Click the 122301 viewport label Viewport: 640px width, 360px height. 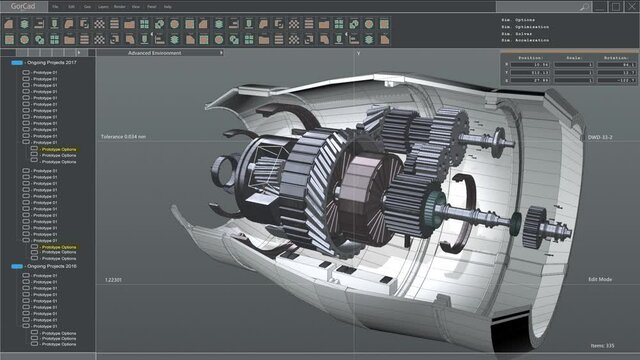113,280
